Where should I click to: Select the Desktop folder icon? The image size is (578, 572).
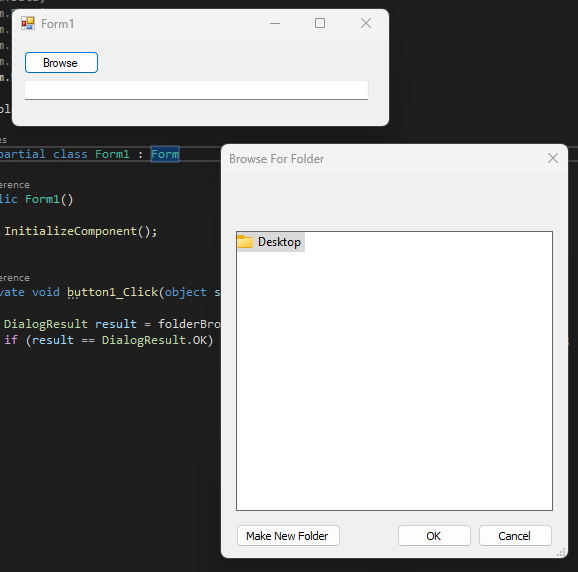point(245,242)
